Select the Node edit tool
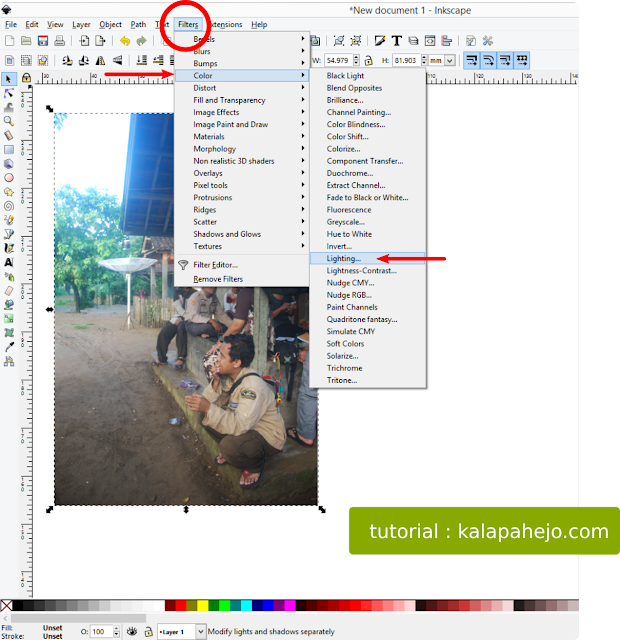Image resolution: width=620 pixels, height=640 pixels. [x=9, y=93]
